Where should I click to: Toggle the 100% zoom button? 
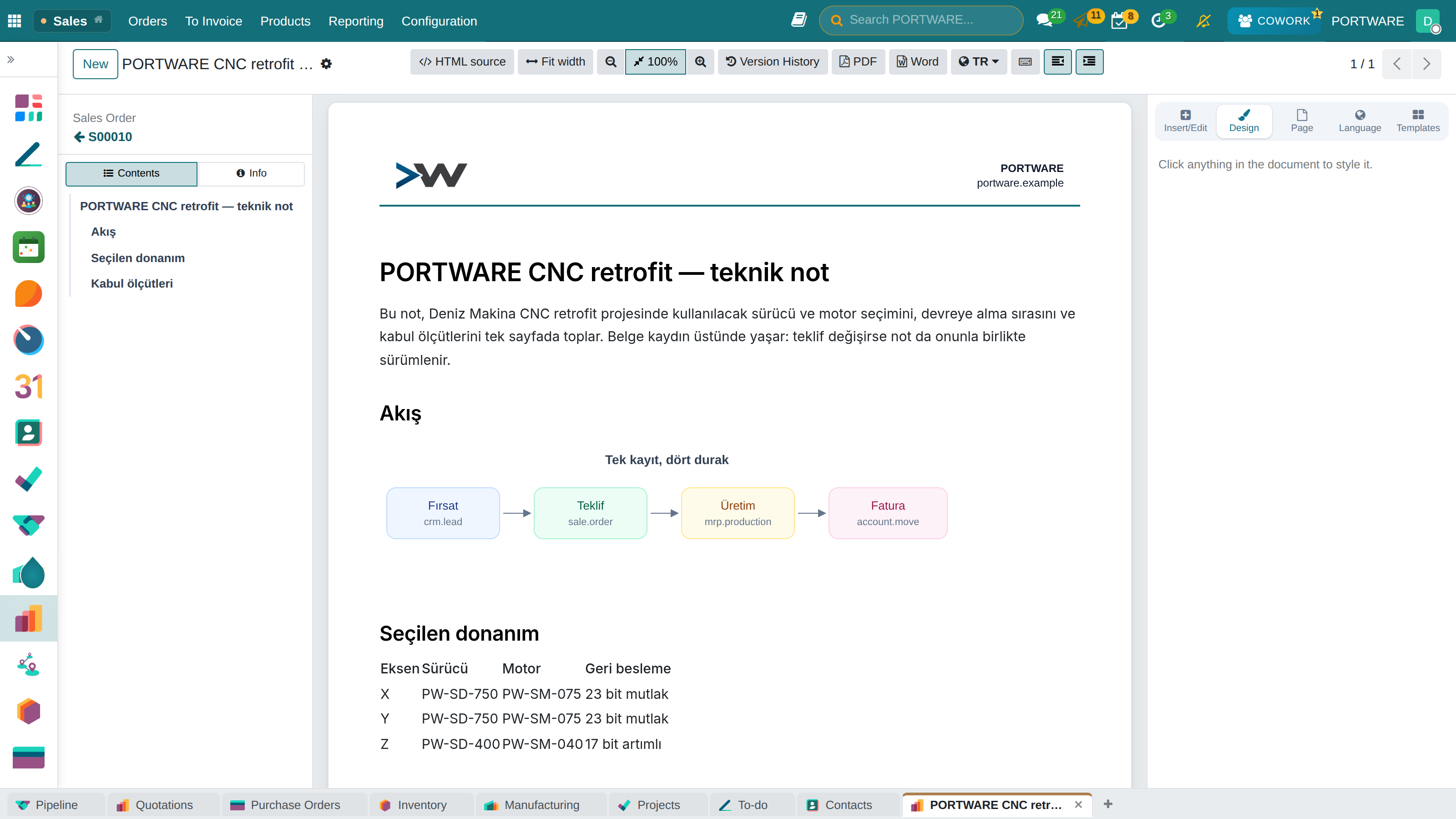click(x=656, y=61)
